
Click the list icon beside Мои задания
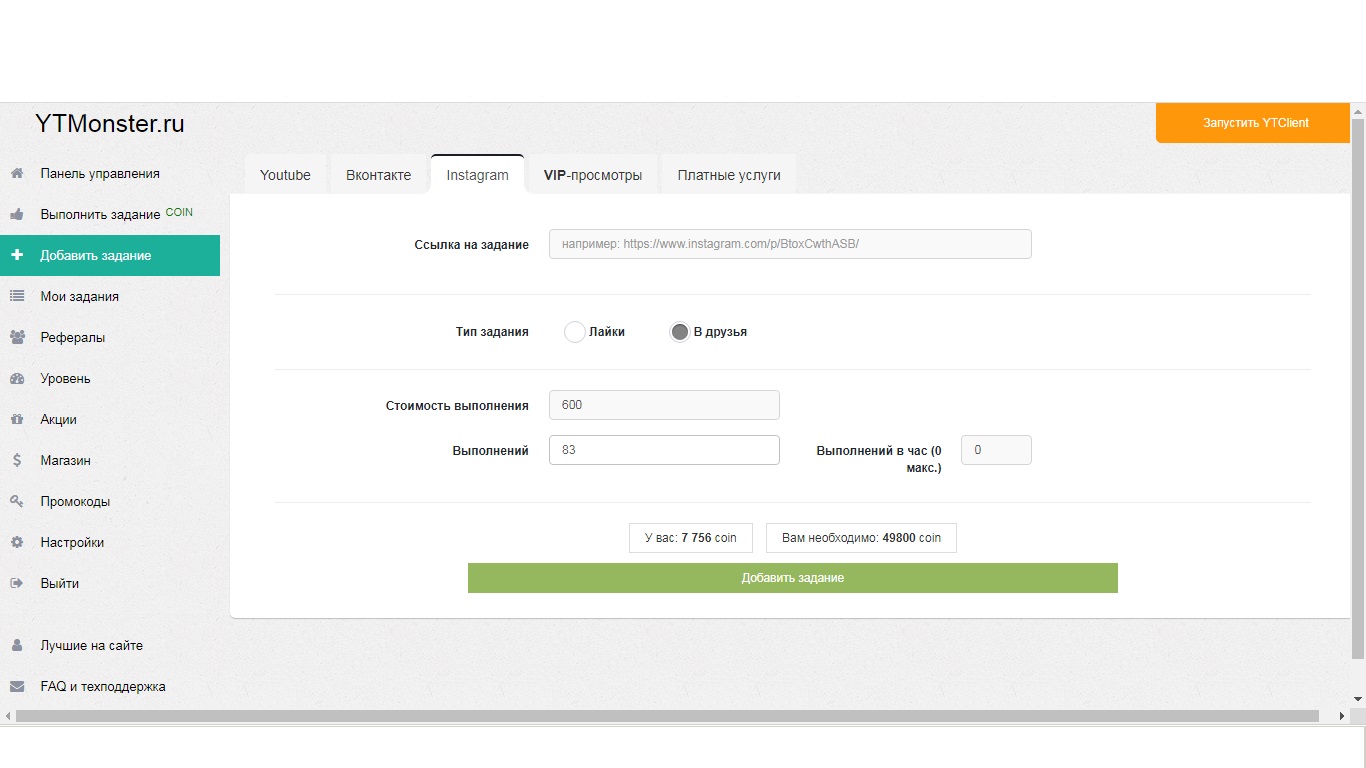click(17, 297)
